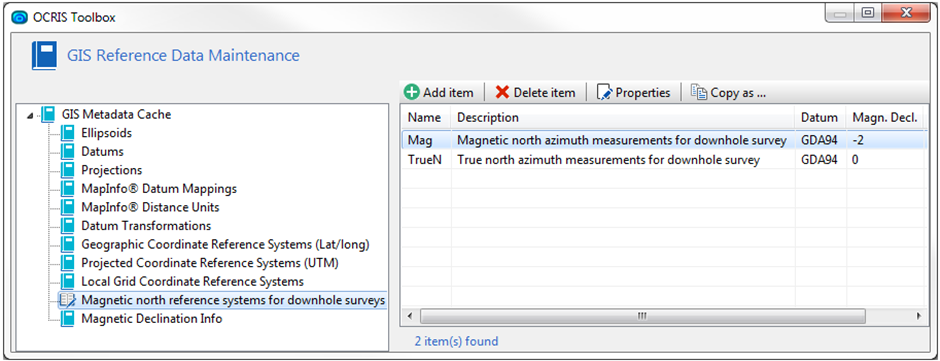Viewport: 940px width, 361px height.
Task: Select MapInfo Distance Units node
Action: [x=150, y=207]
